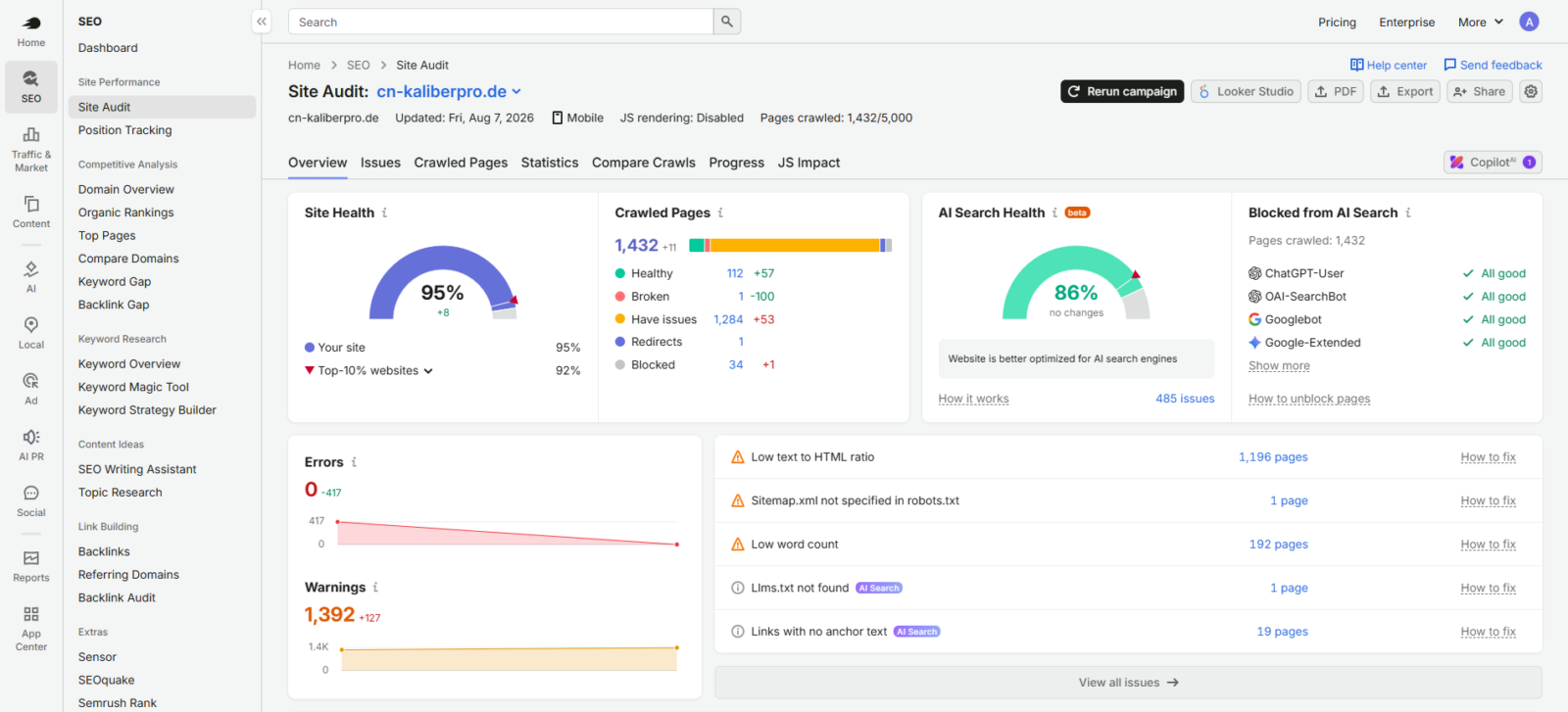
Task: Show Crawled Pages info icon
Action: pos(721,213)
